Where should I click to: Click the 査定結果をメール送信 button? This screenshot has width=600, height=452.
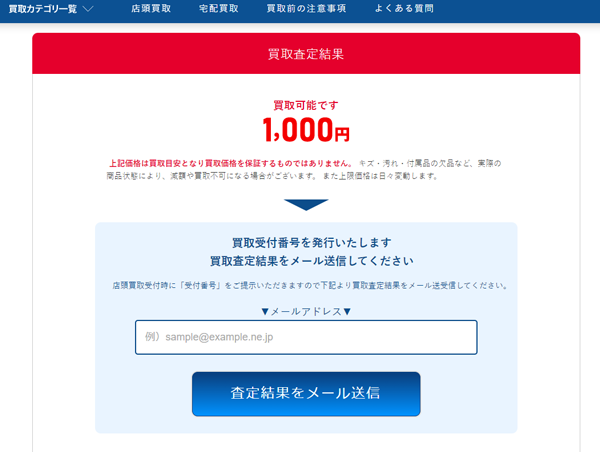coord(306,393)
